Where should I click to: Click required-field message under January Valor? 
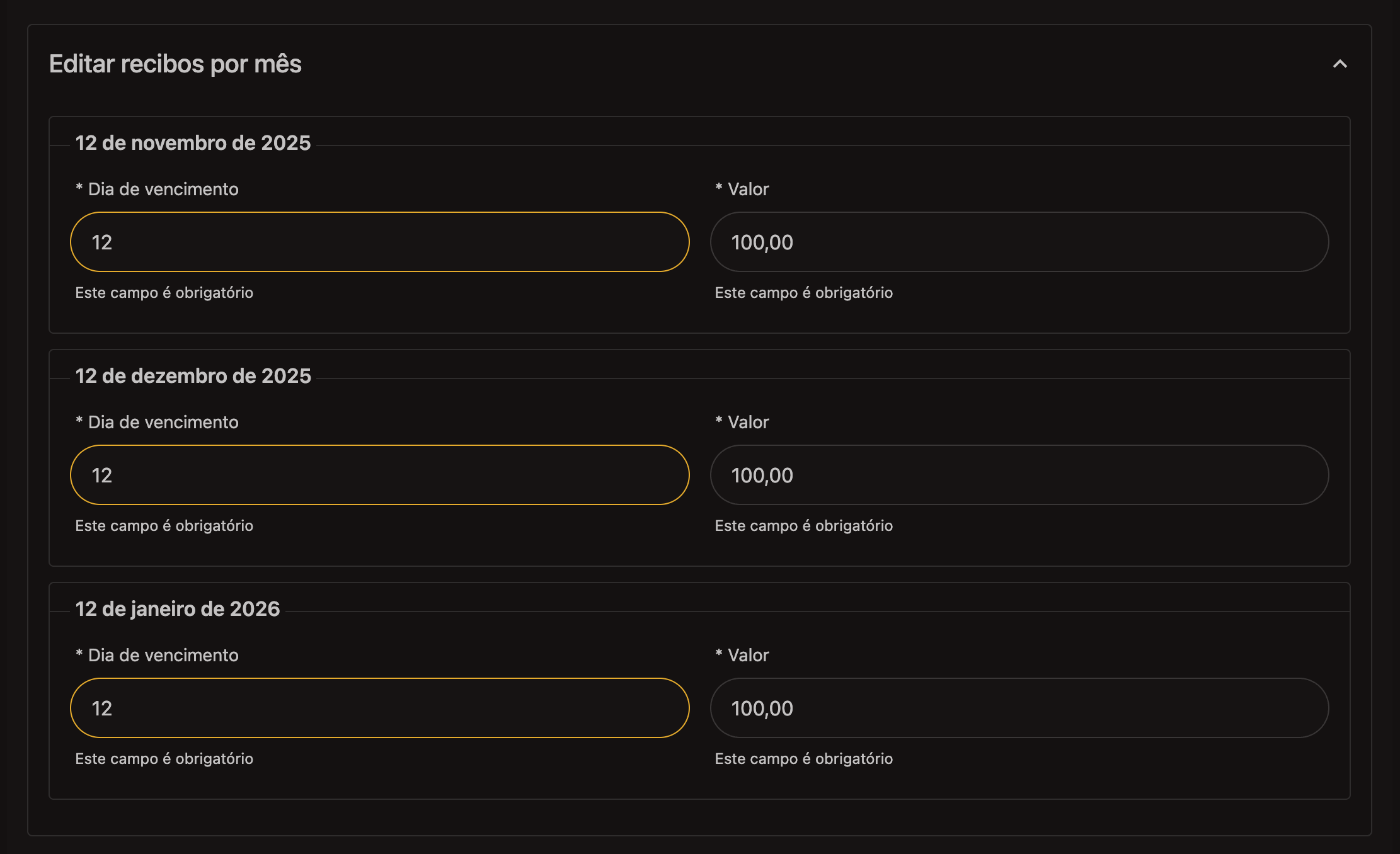803,759
